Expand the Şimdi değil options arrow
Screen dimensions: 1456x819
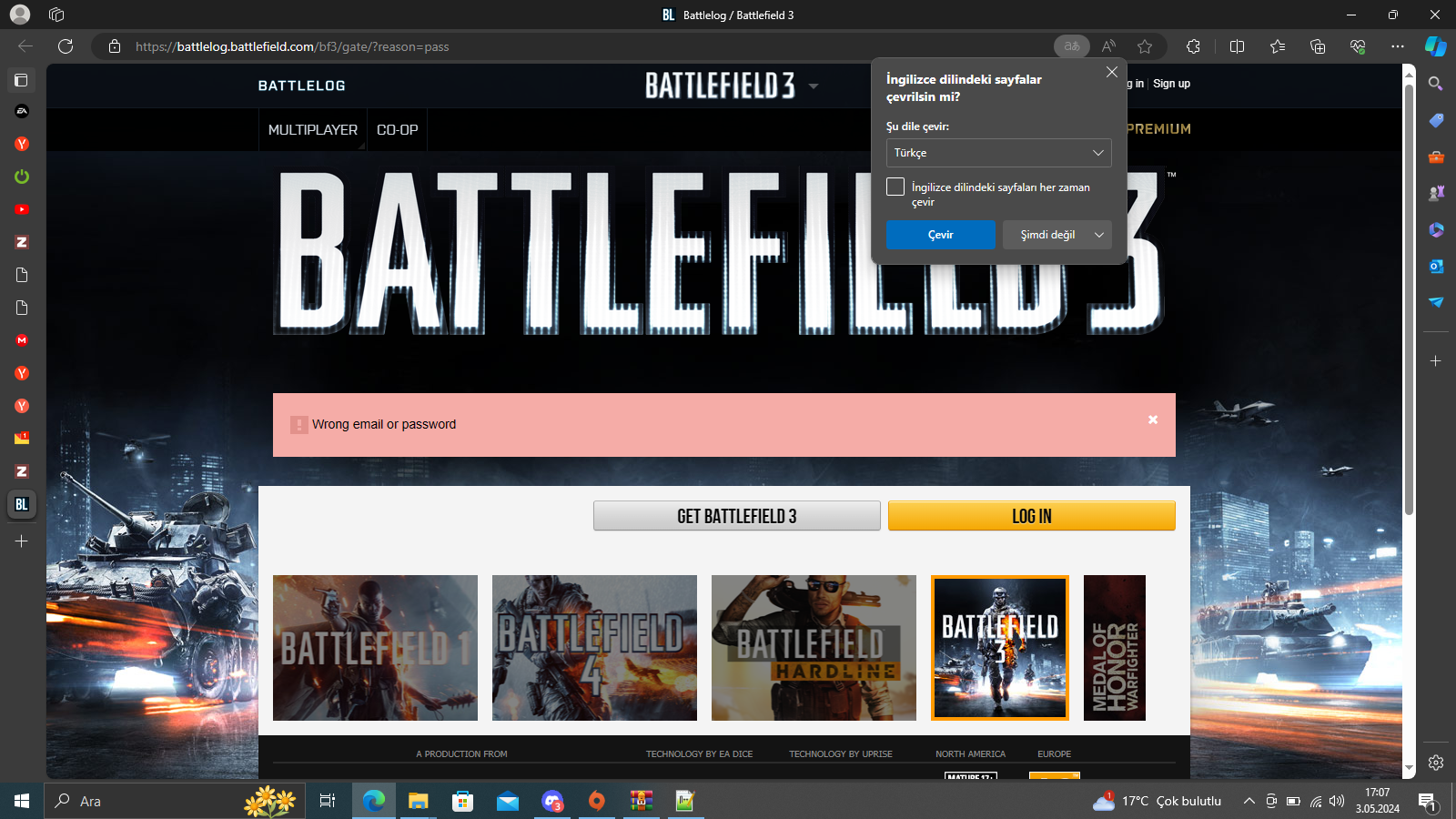pyautogui.click(x=1099, y=235)
